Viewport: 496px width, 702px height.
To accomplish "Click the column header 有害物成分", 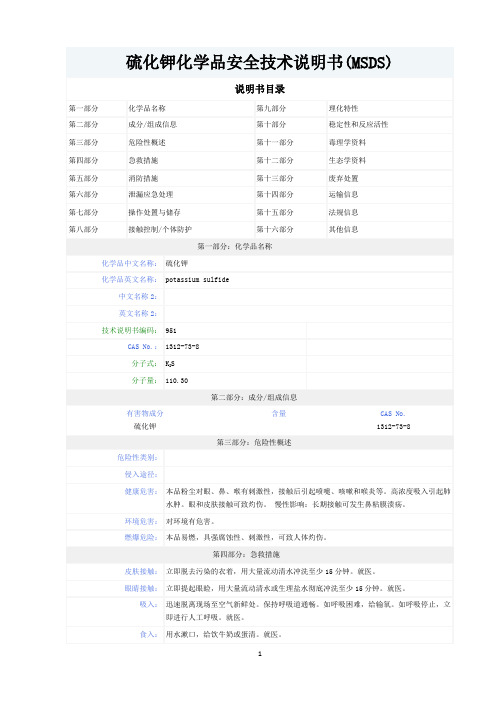I will coord(145,413).
